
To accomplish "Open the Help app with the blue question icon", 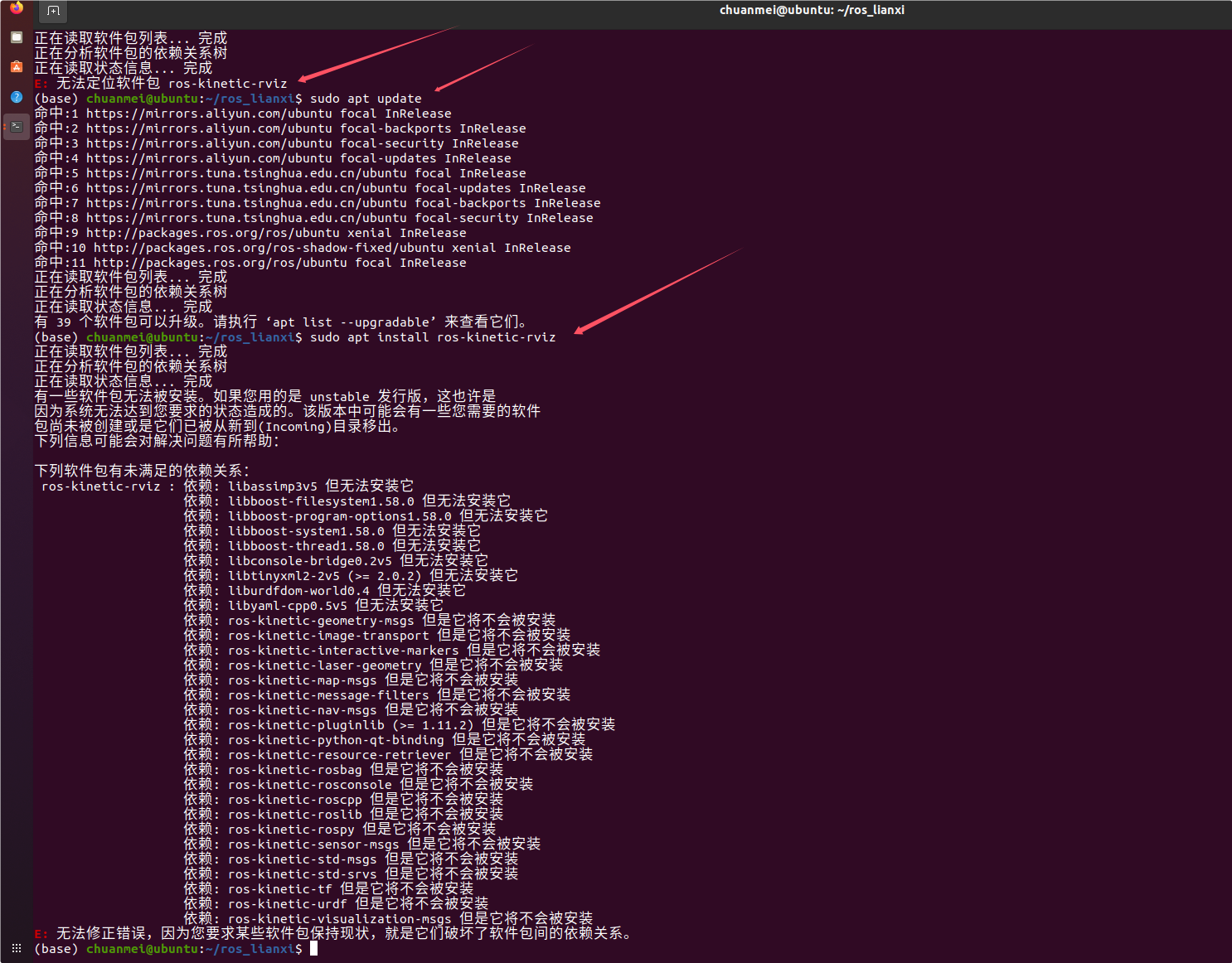I will [16, 97].
